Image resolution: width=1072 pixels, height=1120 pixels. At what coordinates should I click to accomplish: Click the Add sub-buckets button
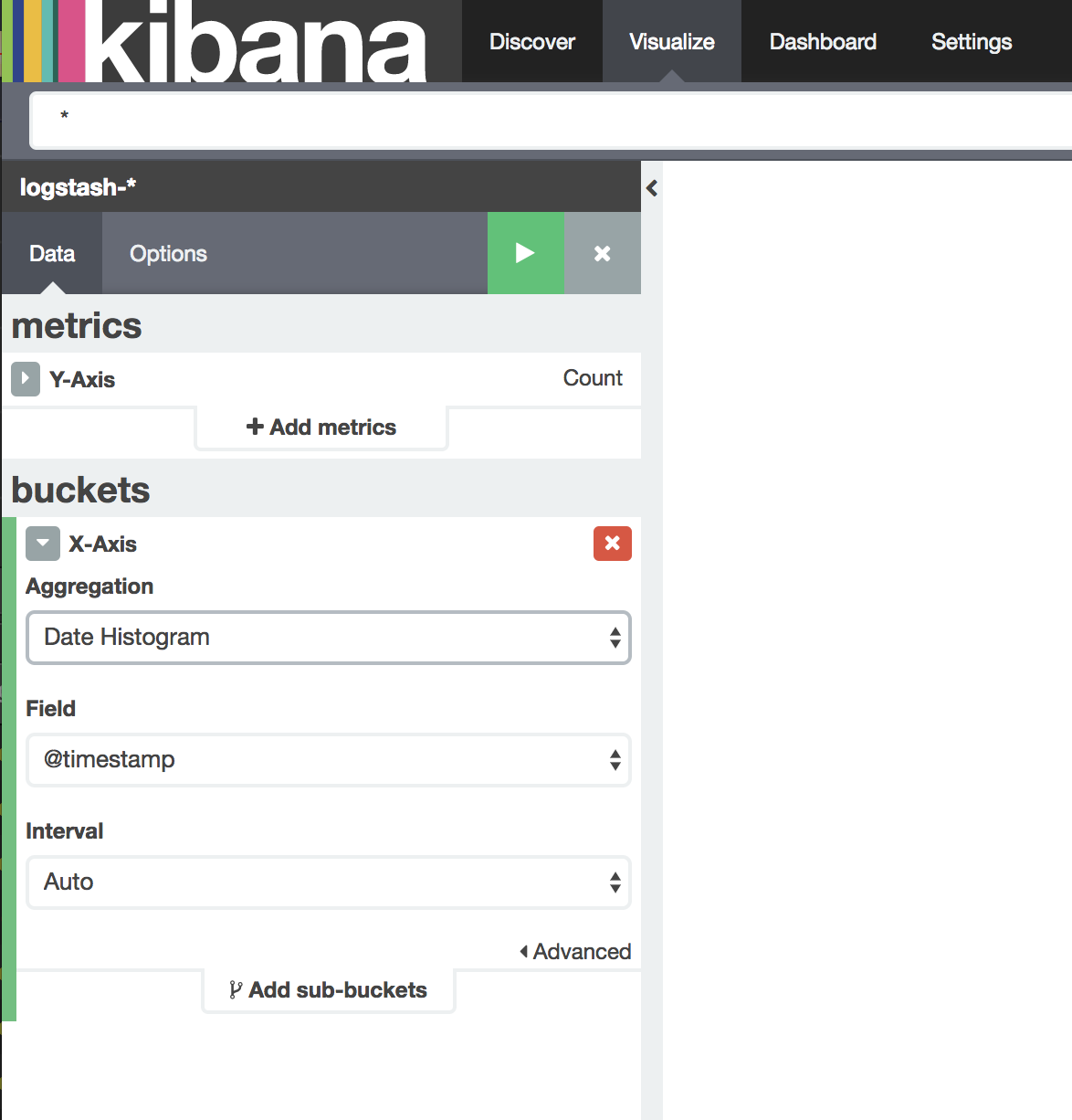pyautogui.click(x=329, y=990)
